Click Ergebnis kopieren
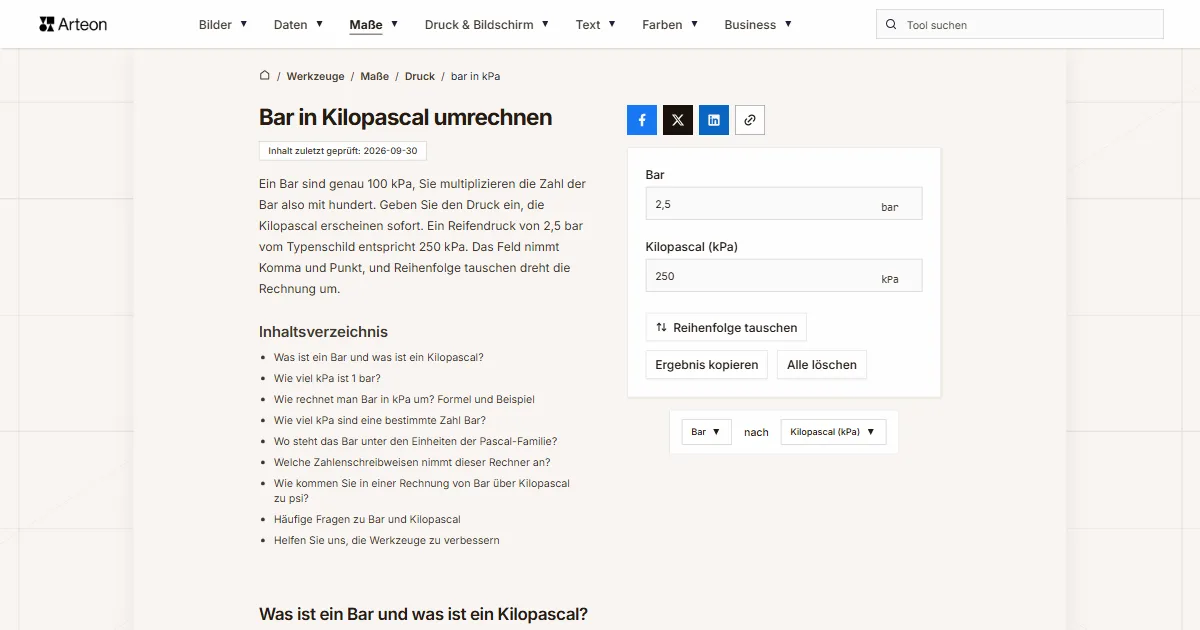The width and height of the screenshot is (1200, 630). point(707,365)
